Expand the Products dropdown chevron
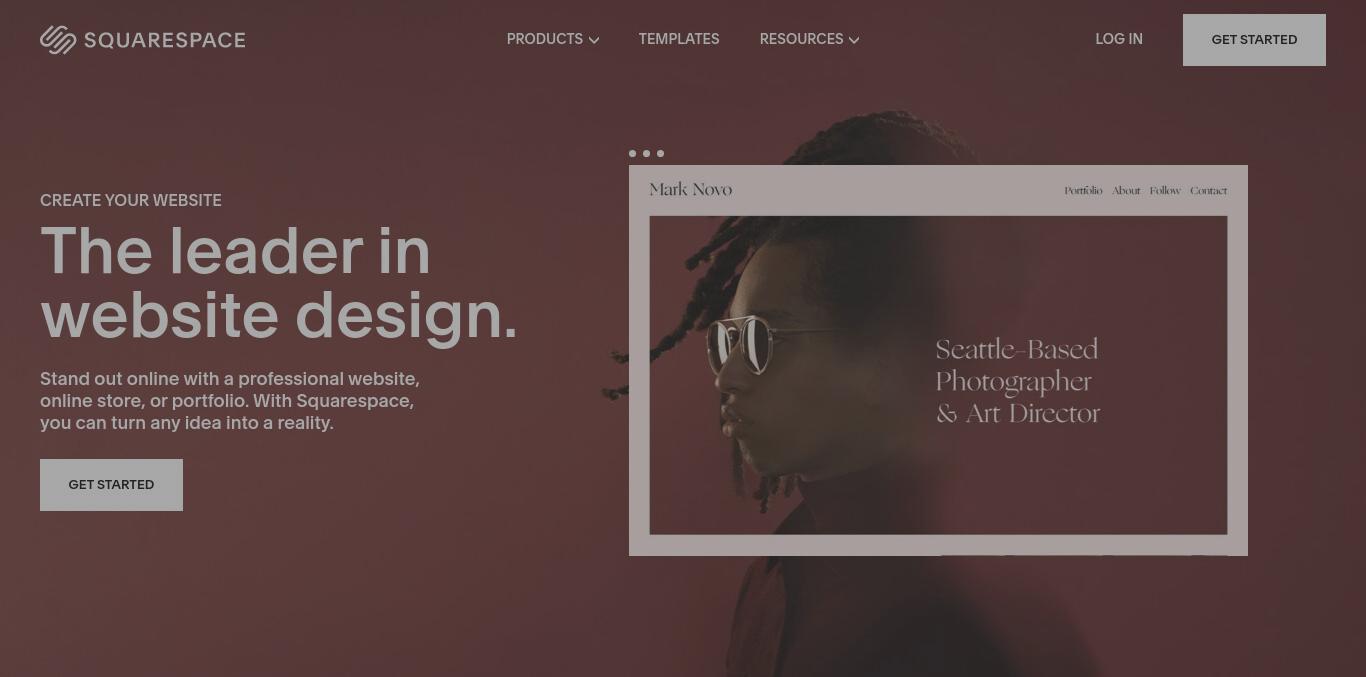1366x677 pixels. [x=594, y=40]
